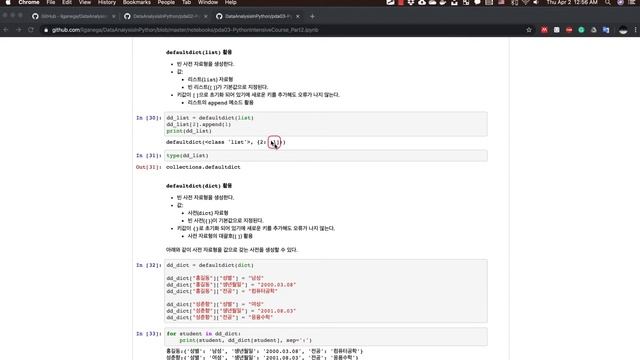Screen dimensions: 640x360
Task: Click the In [30] cell prompt
Action: 149,118
